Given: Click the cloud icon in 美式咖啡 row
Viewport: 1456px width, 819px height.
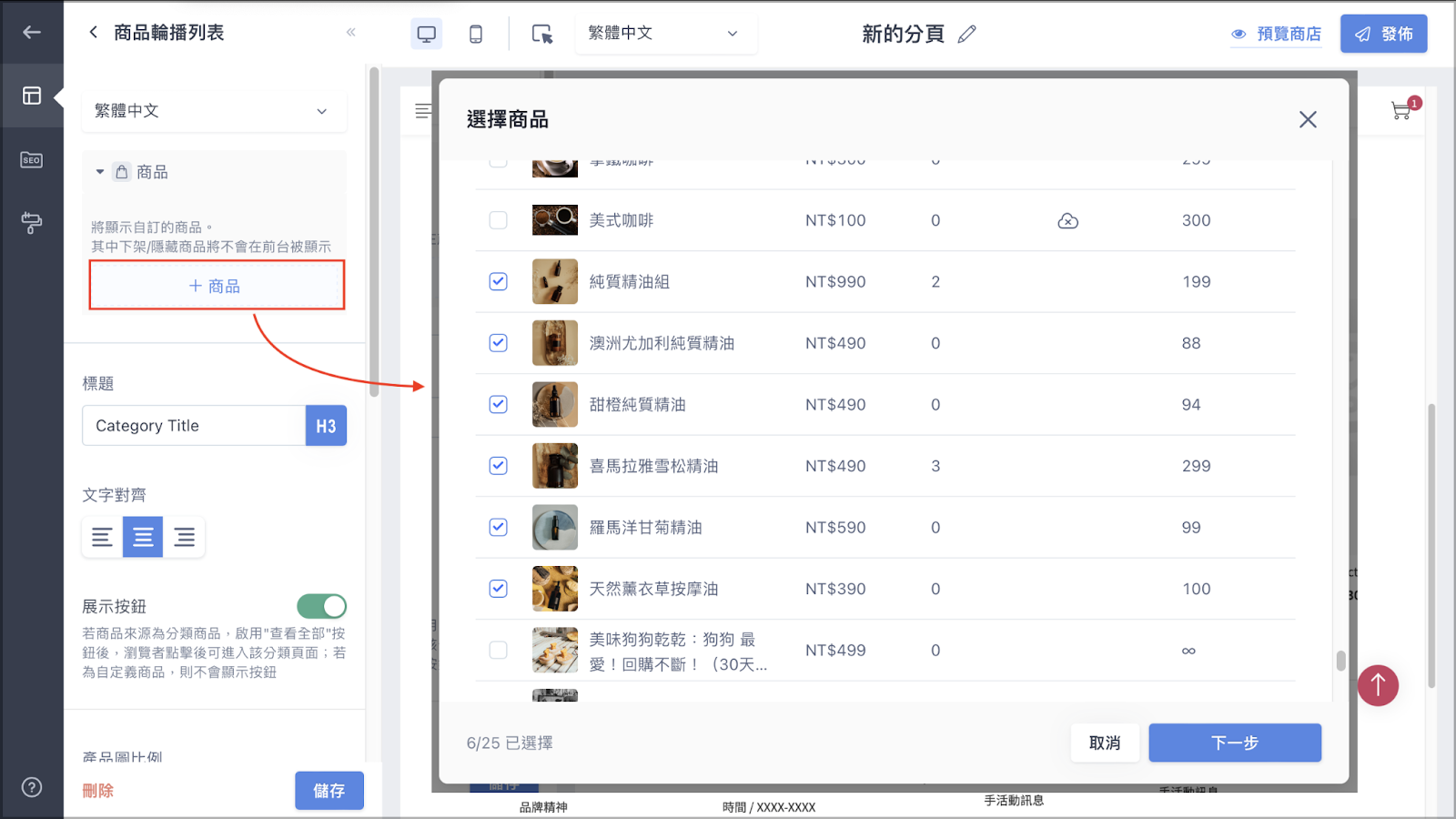Looking at the screenshot, I should (1068, 221).
